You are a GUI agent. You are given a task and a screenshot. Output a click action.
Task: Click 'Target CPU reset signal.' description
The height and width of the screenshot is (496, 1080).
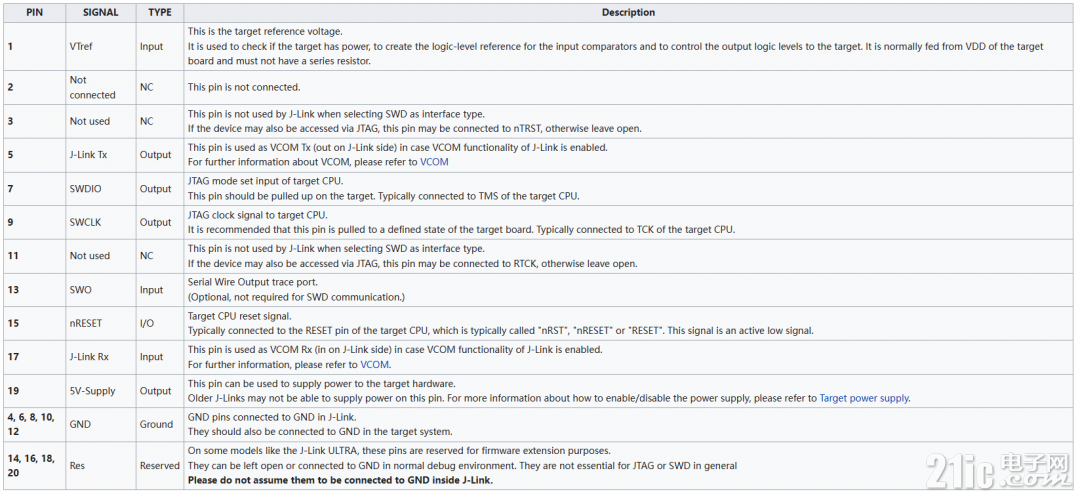[240, 316]
